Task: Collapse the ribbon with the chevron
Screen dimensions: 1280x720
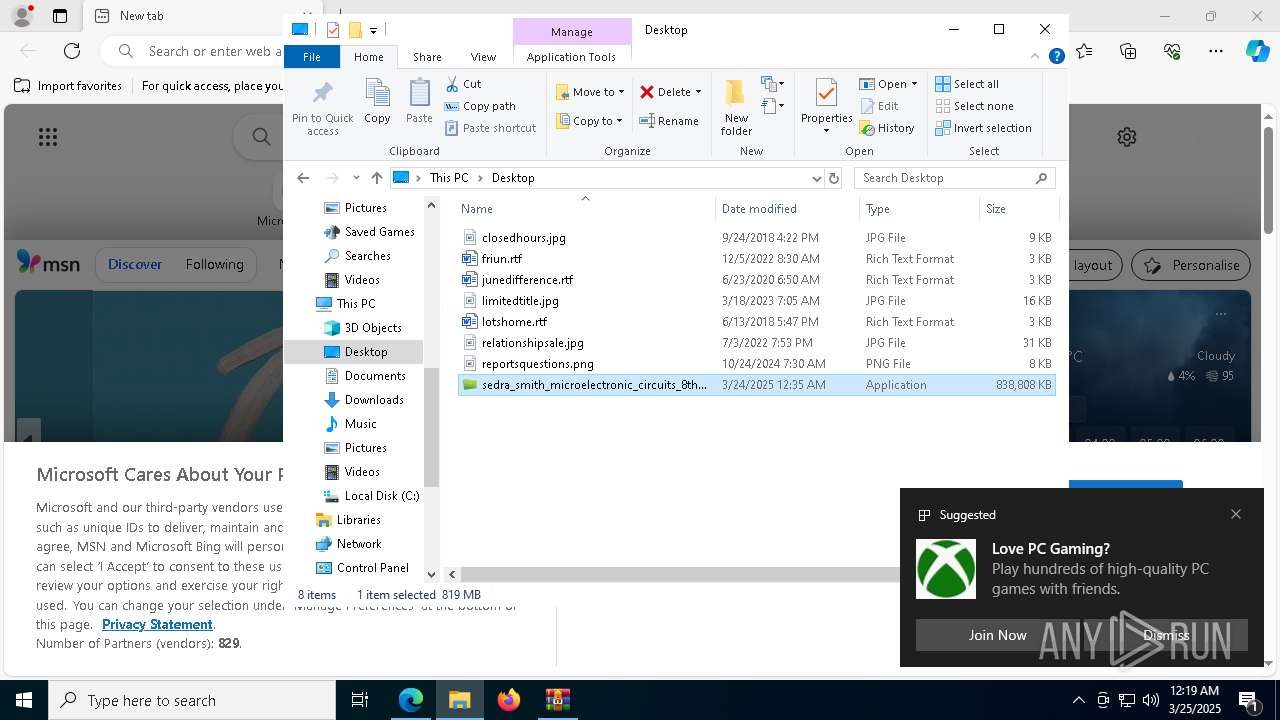Action: pos(1035,57)
